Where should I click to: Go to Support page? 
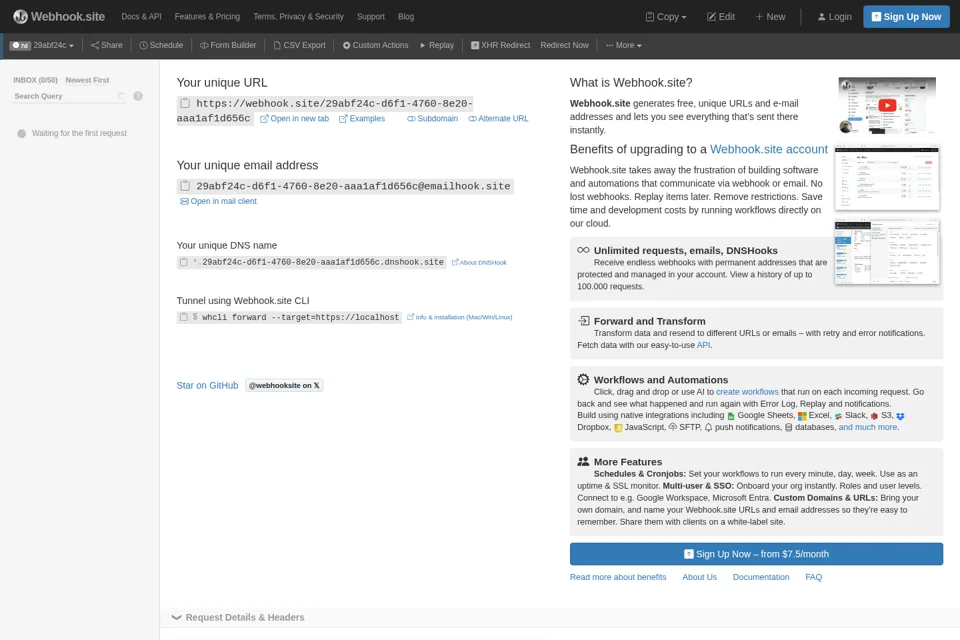tap(371, 17)
